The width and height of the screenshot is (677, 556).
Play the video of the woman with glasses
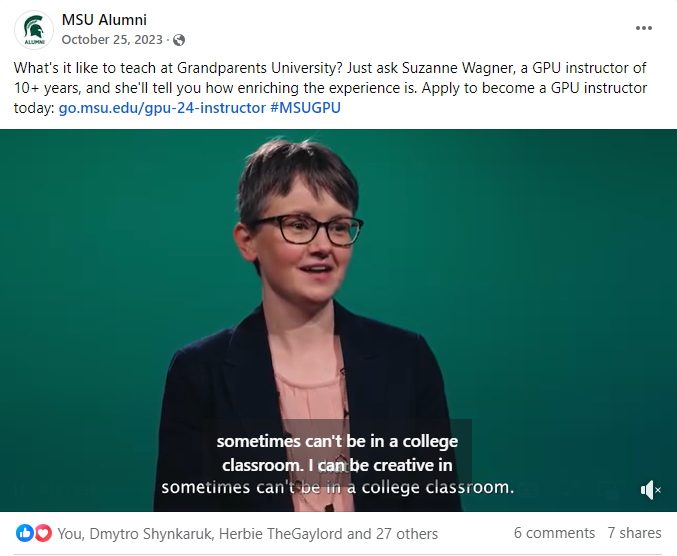[338, 300]
